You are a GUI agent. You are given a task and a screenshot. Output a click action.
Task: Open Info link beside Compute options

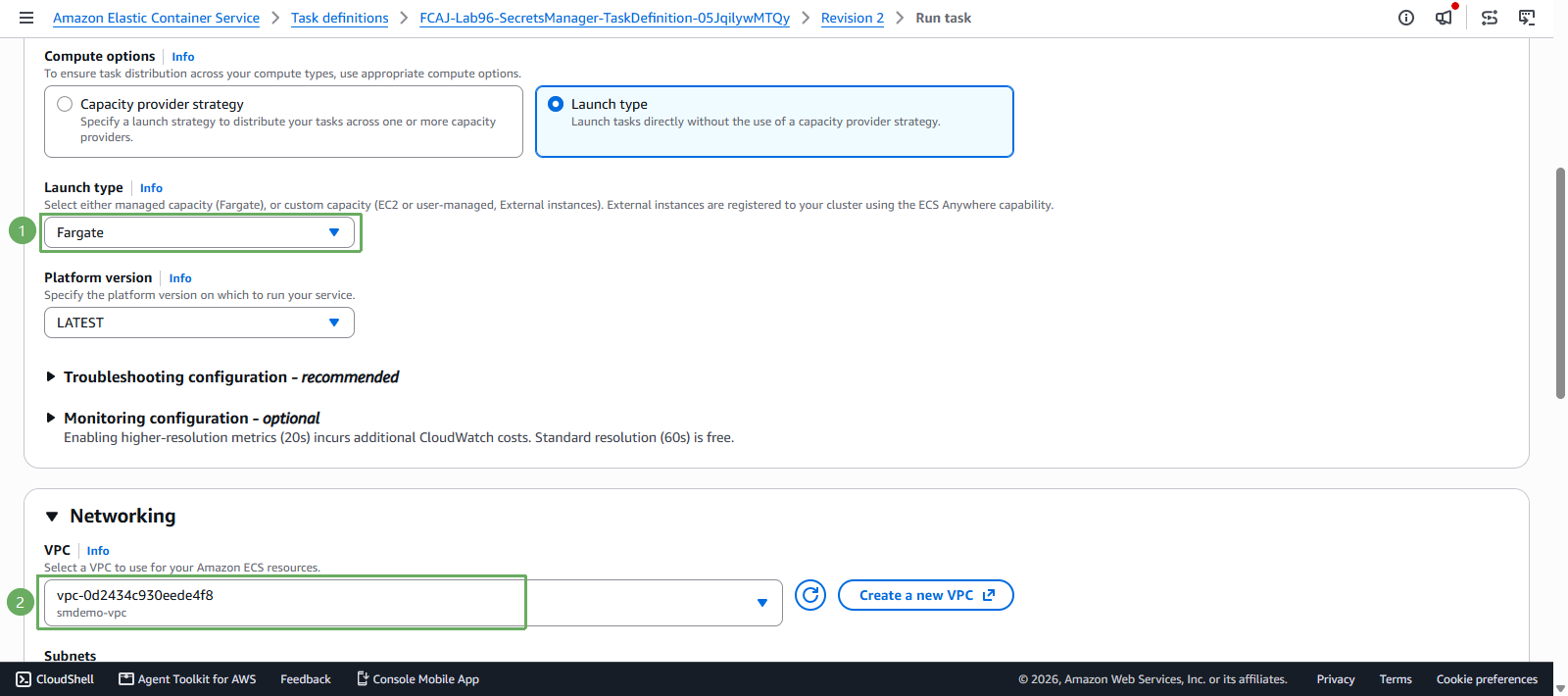tap(183, 57)
